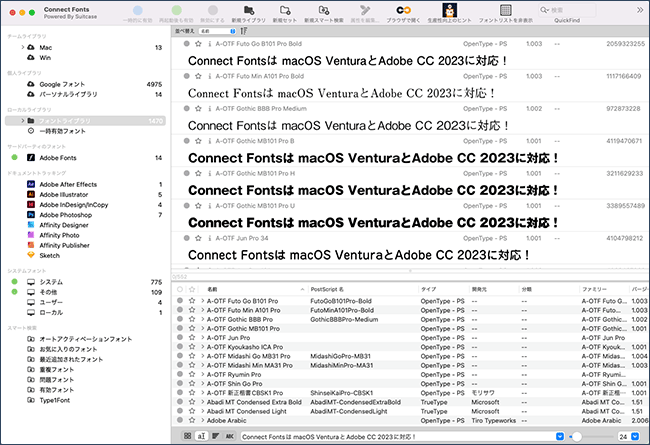650x445 pixels.
Task: Toggle activation dot for A-OTF Futo Go B101 Pro Bold preview
Action: [x=187, y=44]
